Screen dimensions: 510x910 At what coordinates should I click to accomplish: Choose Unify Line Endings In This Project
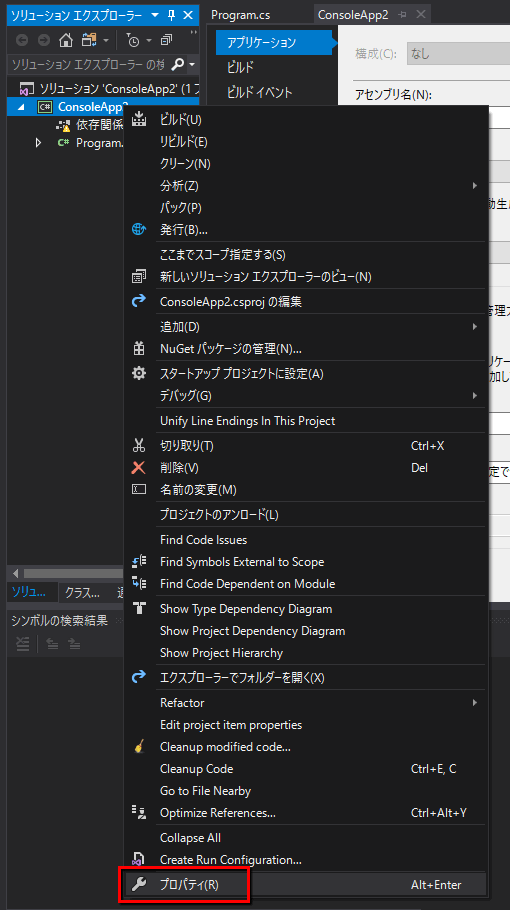click(306, 421)
